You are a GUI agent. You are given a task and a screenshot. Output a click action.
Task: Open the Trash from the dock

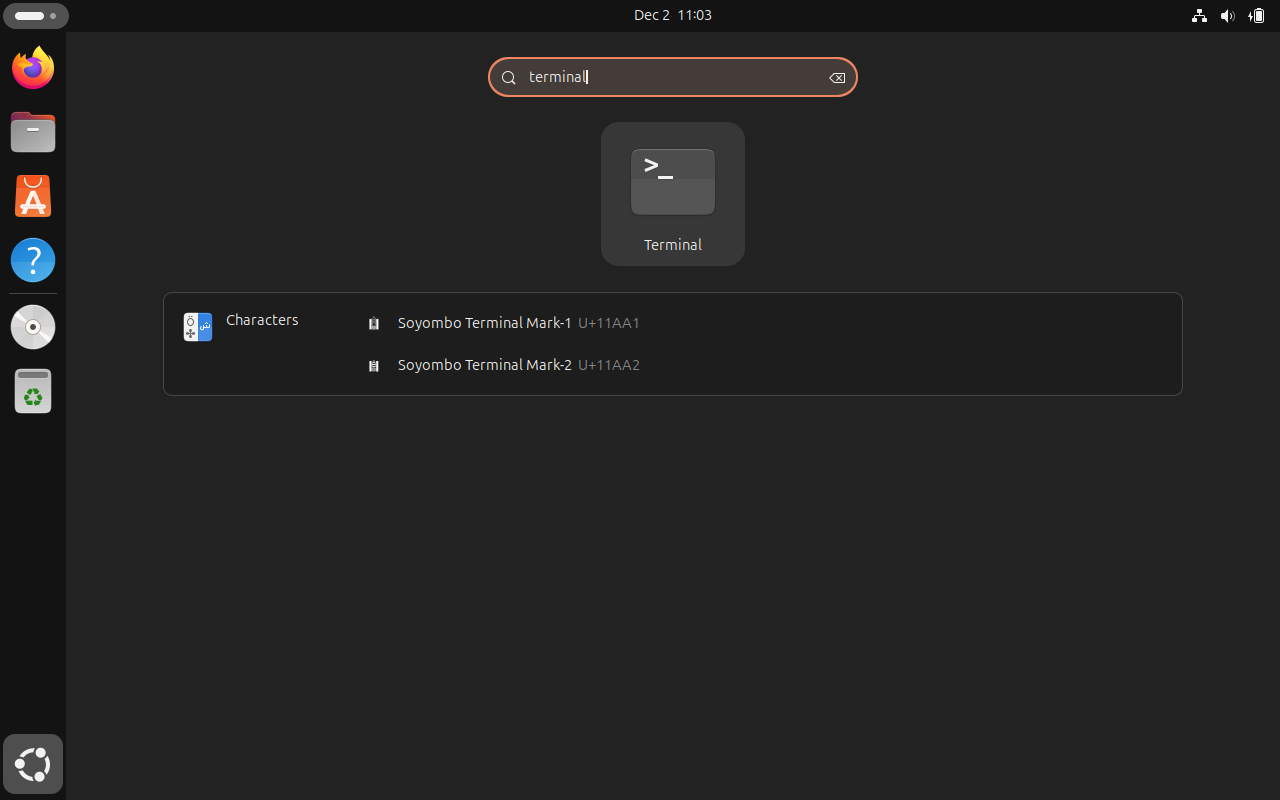click(33, 391)
